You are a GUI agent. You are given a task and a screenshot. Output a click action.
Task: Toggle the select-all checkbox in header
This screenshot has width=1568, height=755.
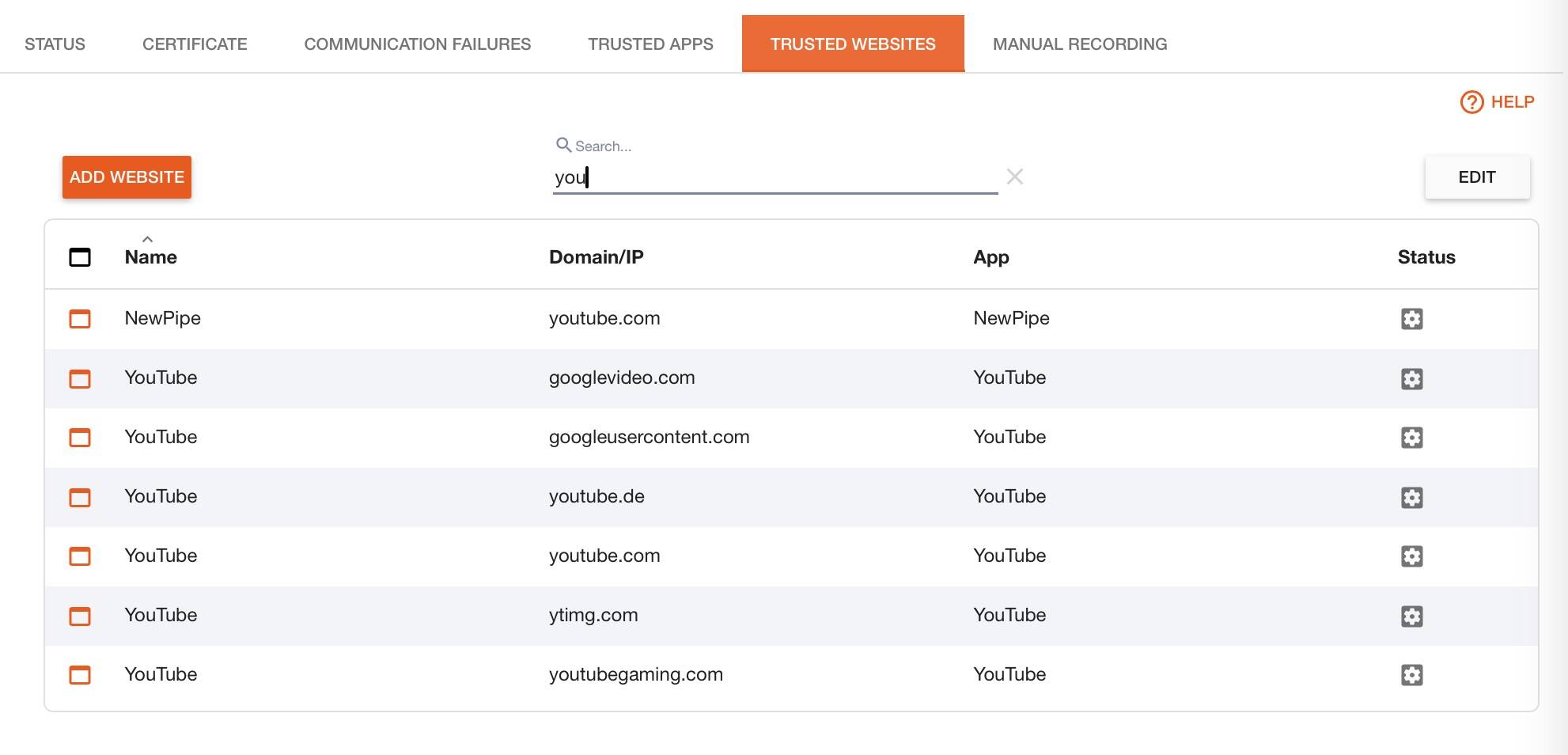[x=80, y=257]
